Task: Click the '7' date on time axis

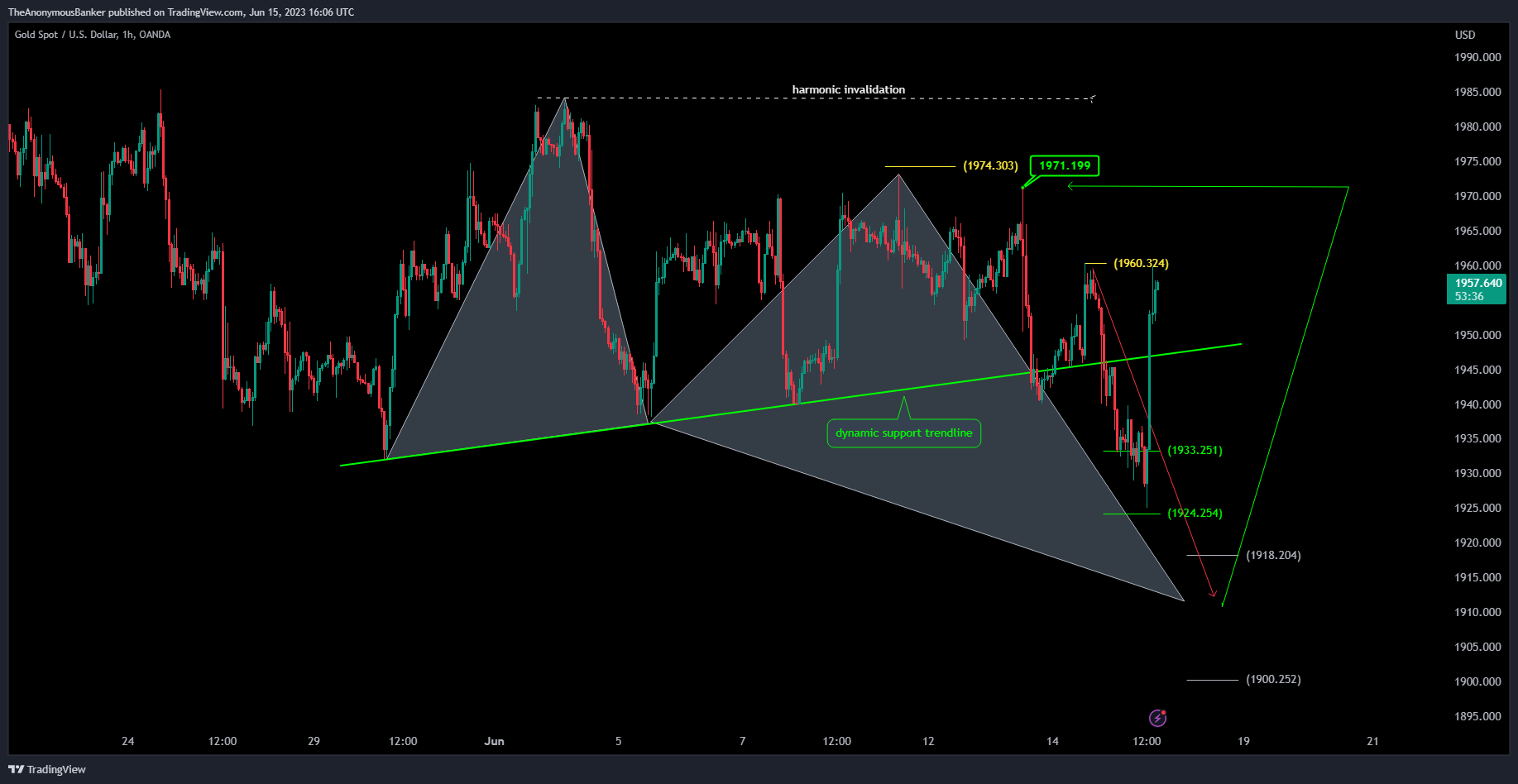Action: point(742,742)
